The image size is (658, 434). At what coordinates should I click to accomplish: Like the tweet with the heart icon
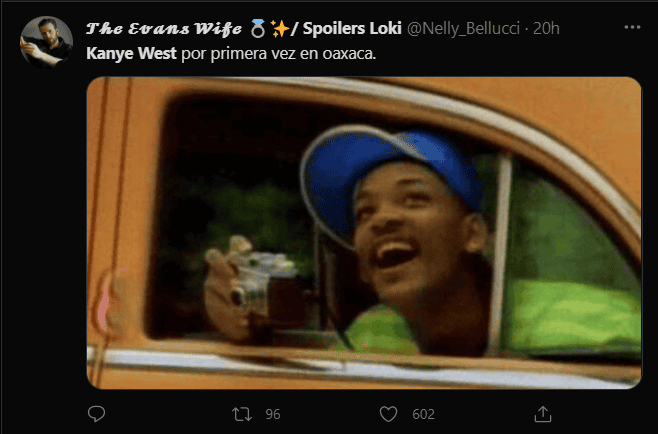[389, 414]
